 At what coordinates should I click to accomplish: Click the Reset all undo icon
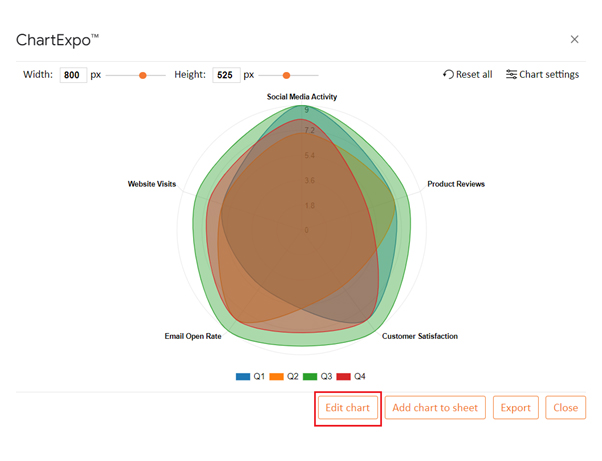click(448, 74)
